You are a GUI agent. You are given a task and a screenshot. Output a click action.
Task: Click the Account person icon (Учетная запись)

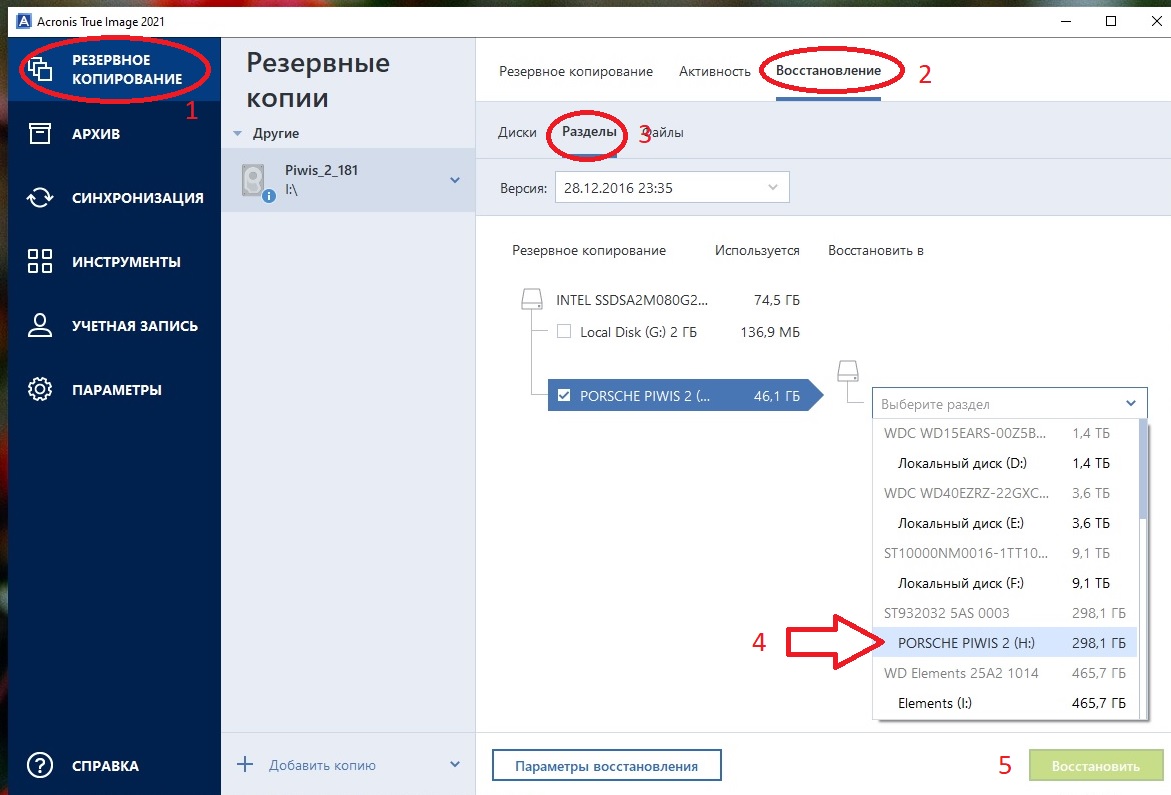pyautogui.click(x=40, y=326)
